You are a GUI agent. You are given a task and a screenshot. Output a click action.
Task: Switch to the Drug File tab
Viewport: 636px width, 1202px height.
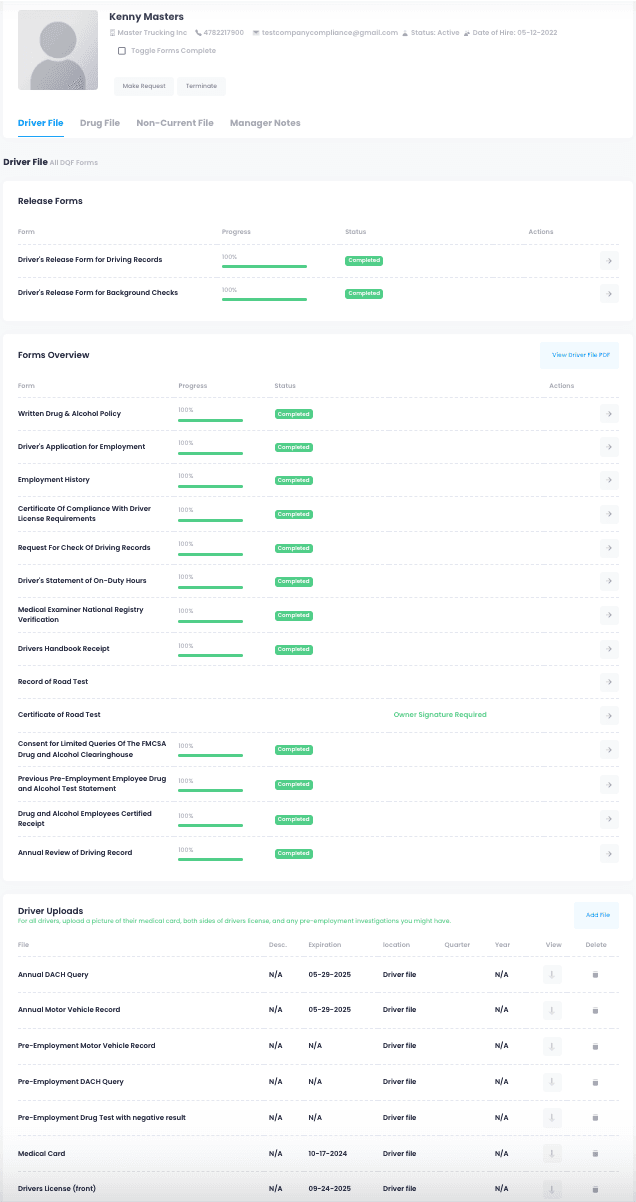pyautogui.click(x=99, y=123)
